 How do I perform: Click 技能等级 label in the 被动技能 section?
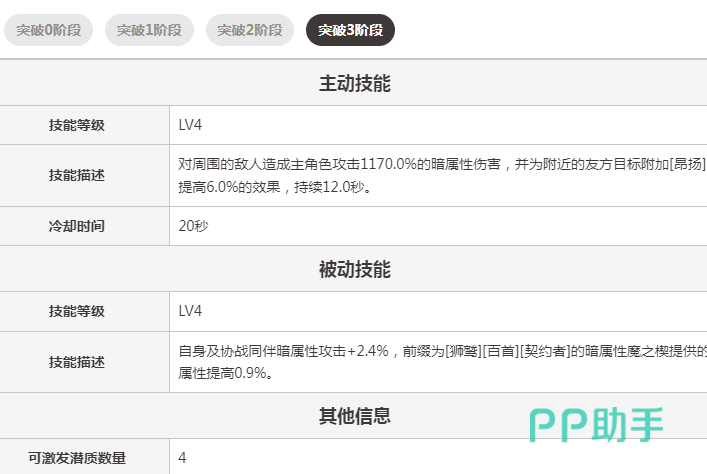click(77, 311)
